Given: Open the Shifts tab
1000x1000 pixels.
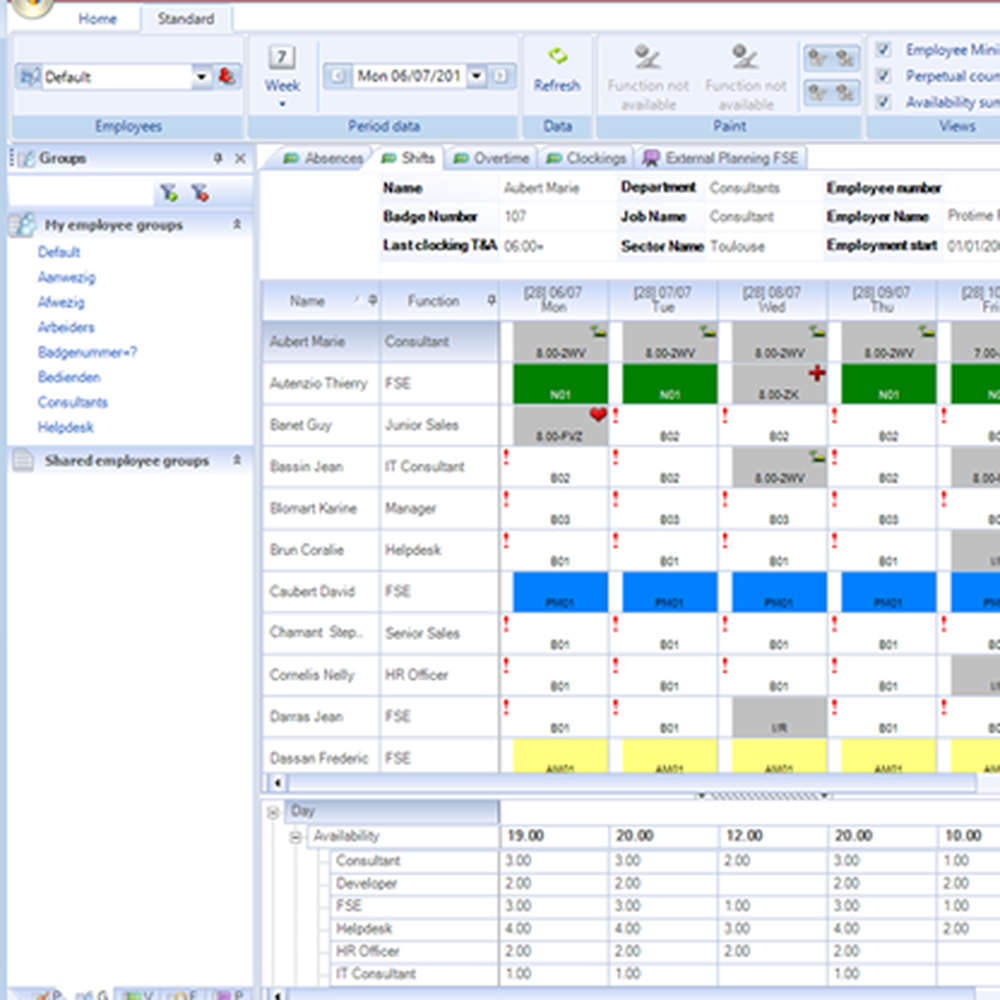Looking at the screenshot, I should (408, 158).
